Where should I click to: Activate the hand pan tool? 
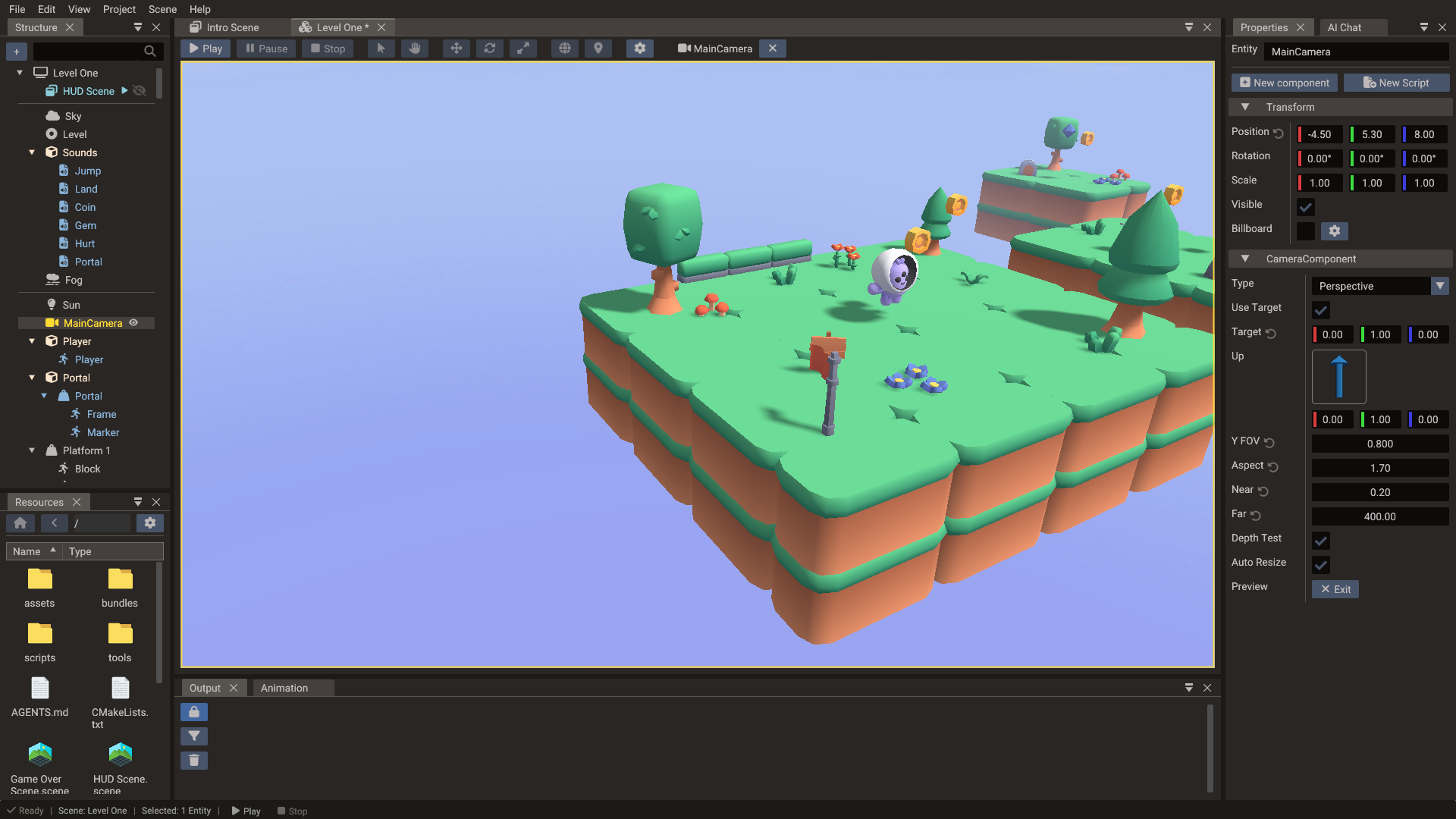click(x=415, y=49)
